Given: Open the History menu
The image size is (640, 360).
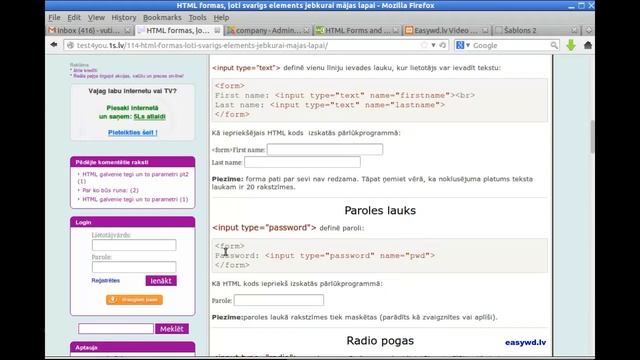Looking at the screenshot, I should [x=124, y=18].
